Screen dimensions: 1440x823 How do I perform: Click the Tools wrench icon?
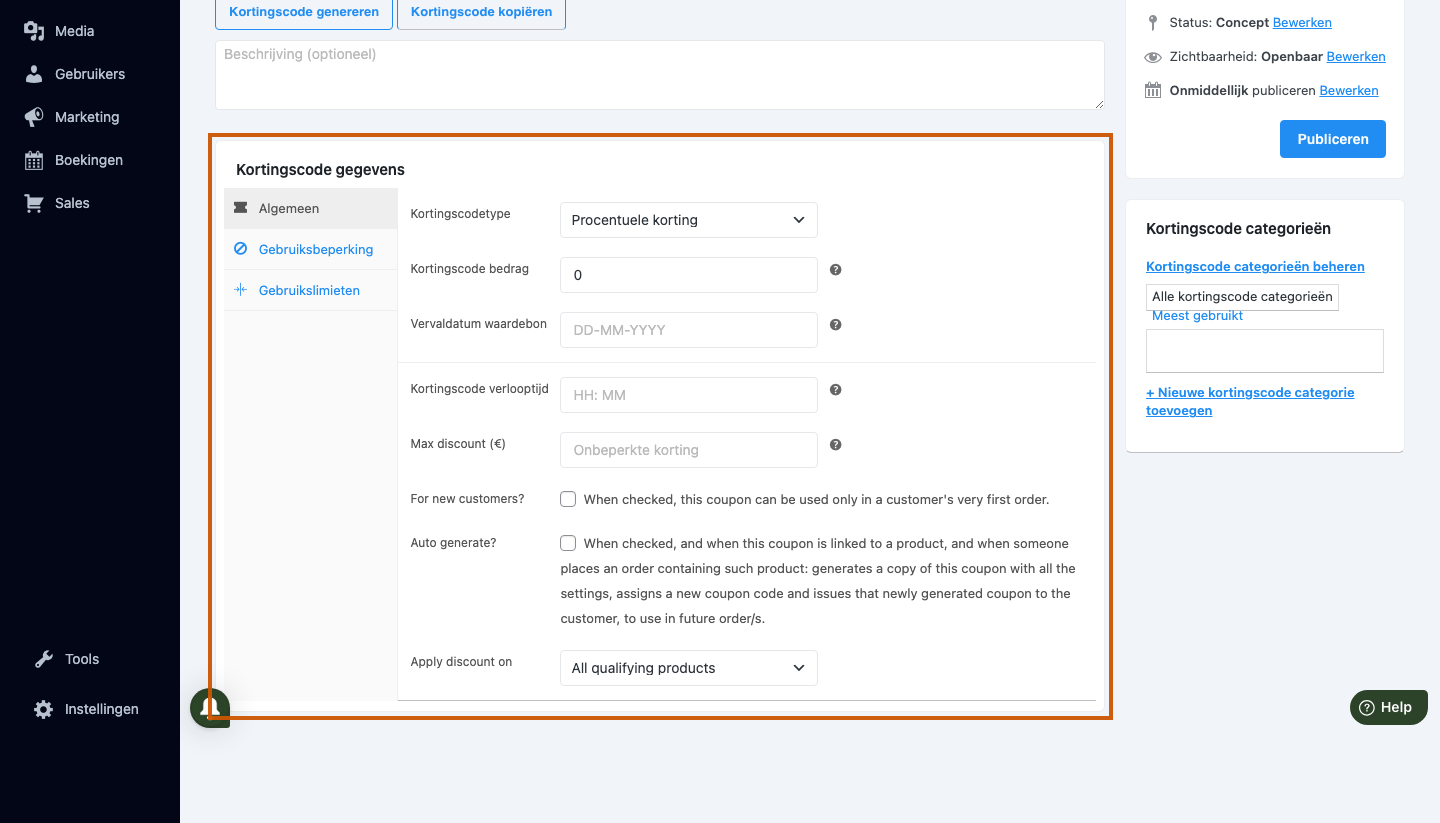[x=44, y=659]
